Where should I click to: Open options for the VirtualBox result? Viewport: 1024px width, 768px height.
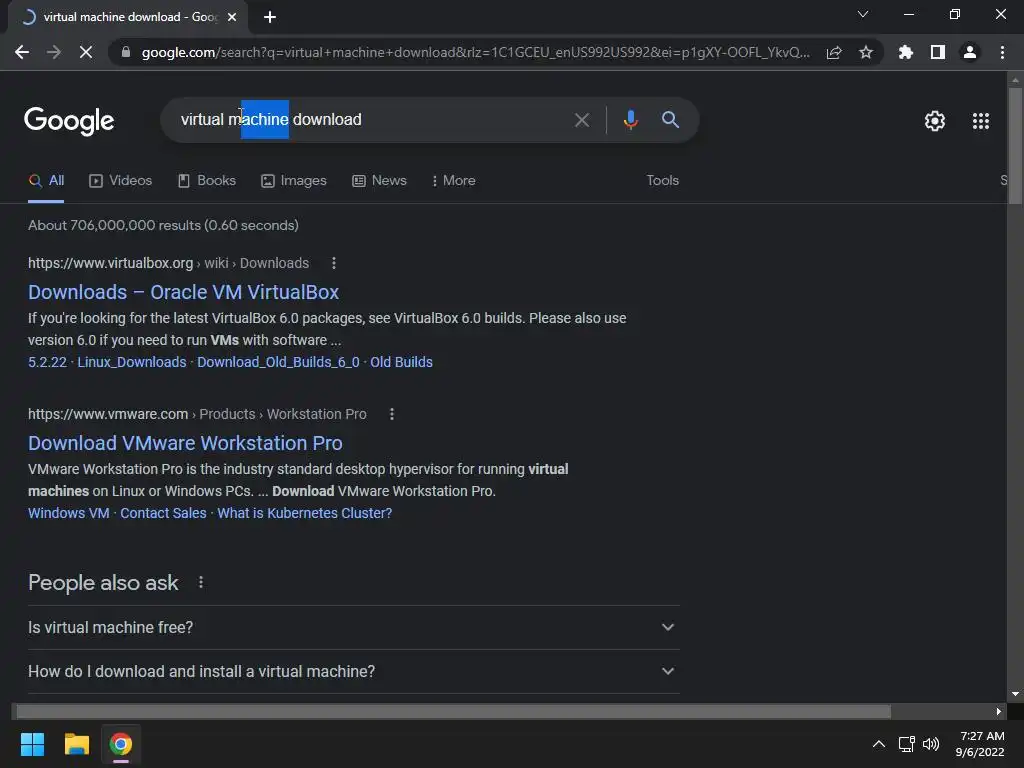(334, 263)
